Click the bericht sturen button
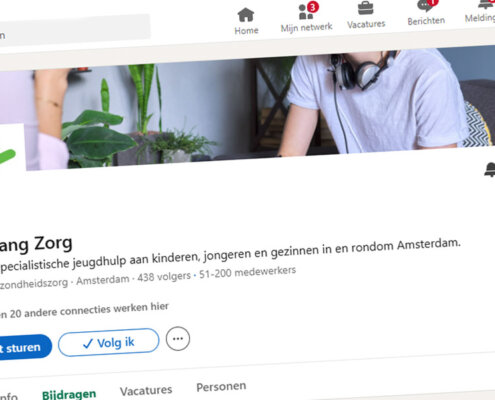This screenshot has height=400, width=495. point(24,348)
